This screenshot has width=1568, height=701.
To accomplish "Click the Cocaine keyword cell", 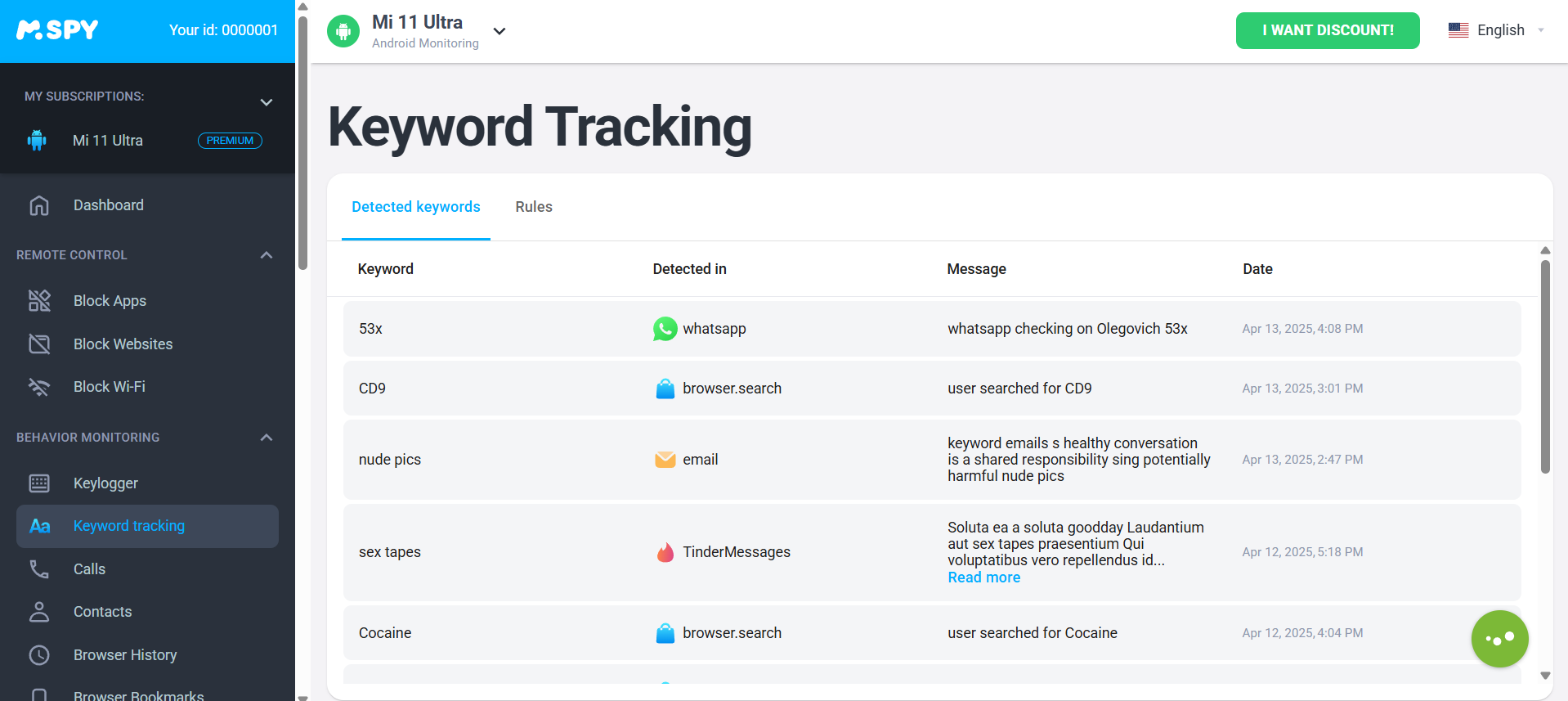I will pyautogui.click(x=385, y=633).
